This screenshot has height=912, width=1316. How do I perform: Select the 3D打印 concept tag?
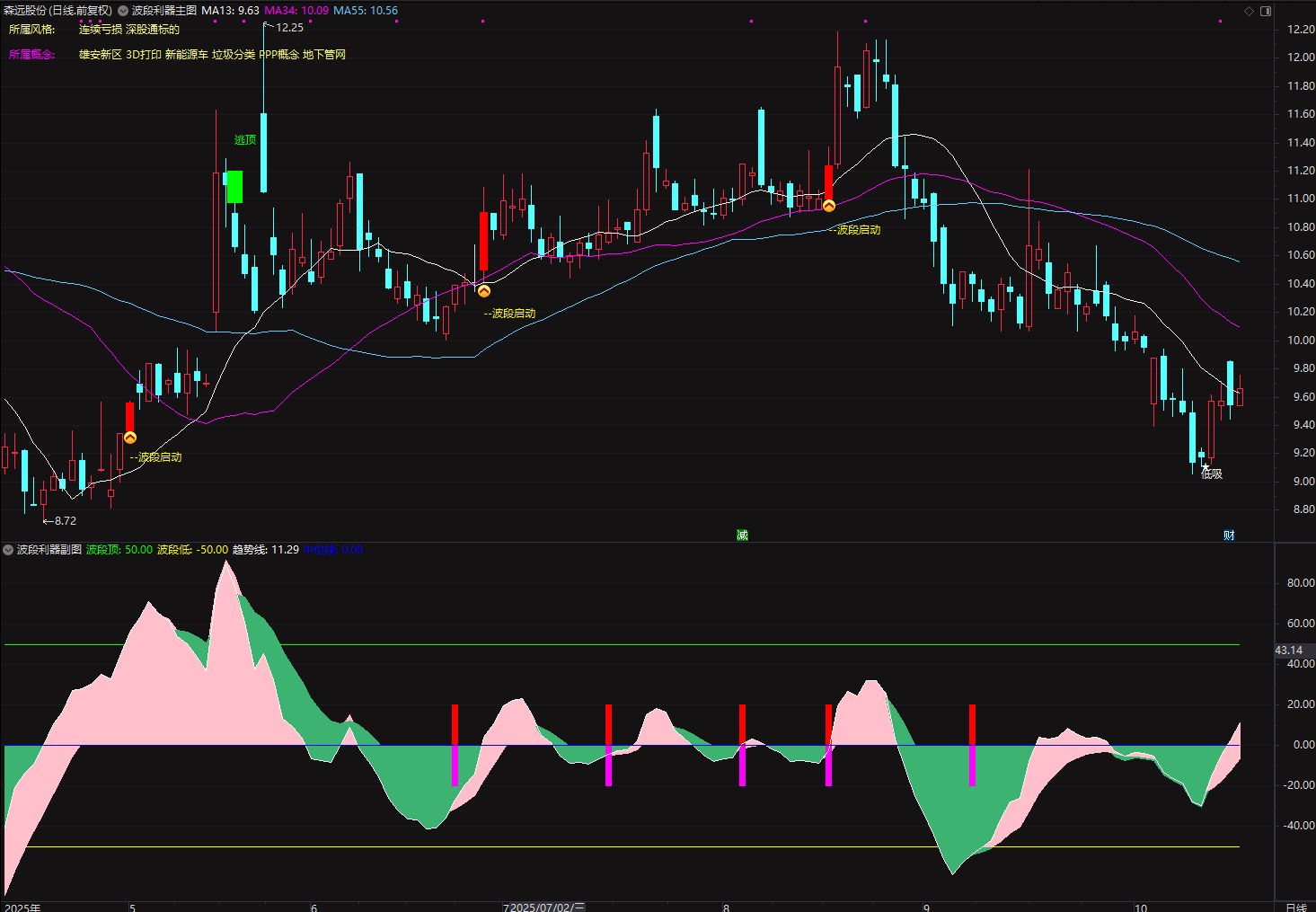pos(143,55)
